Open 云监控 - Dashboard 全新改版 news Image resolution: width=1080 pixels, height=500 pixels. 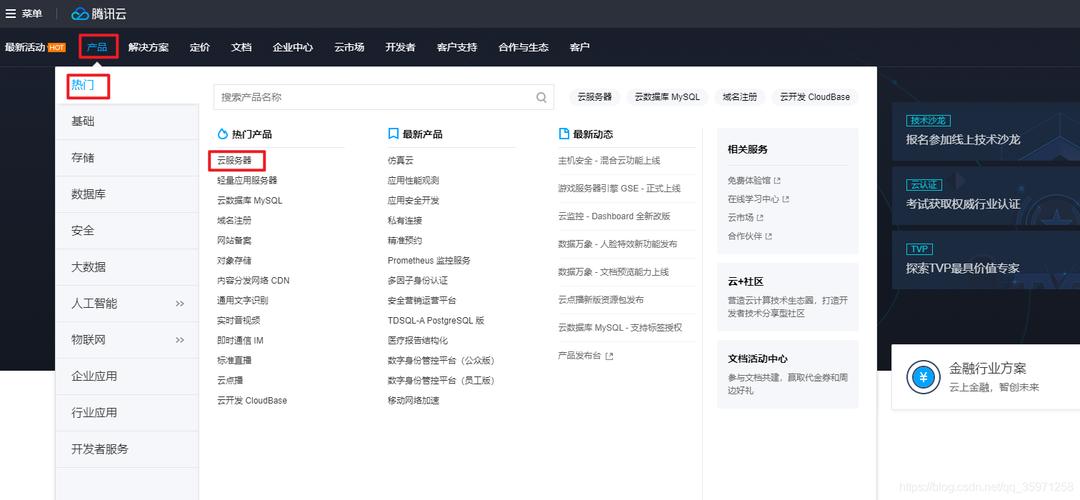614,216
